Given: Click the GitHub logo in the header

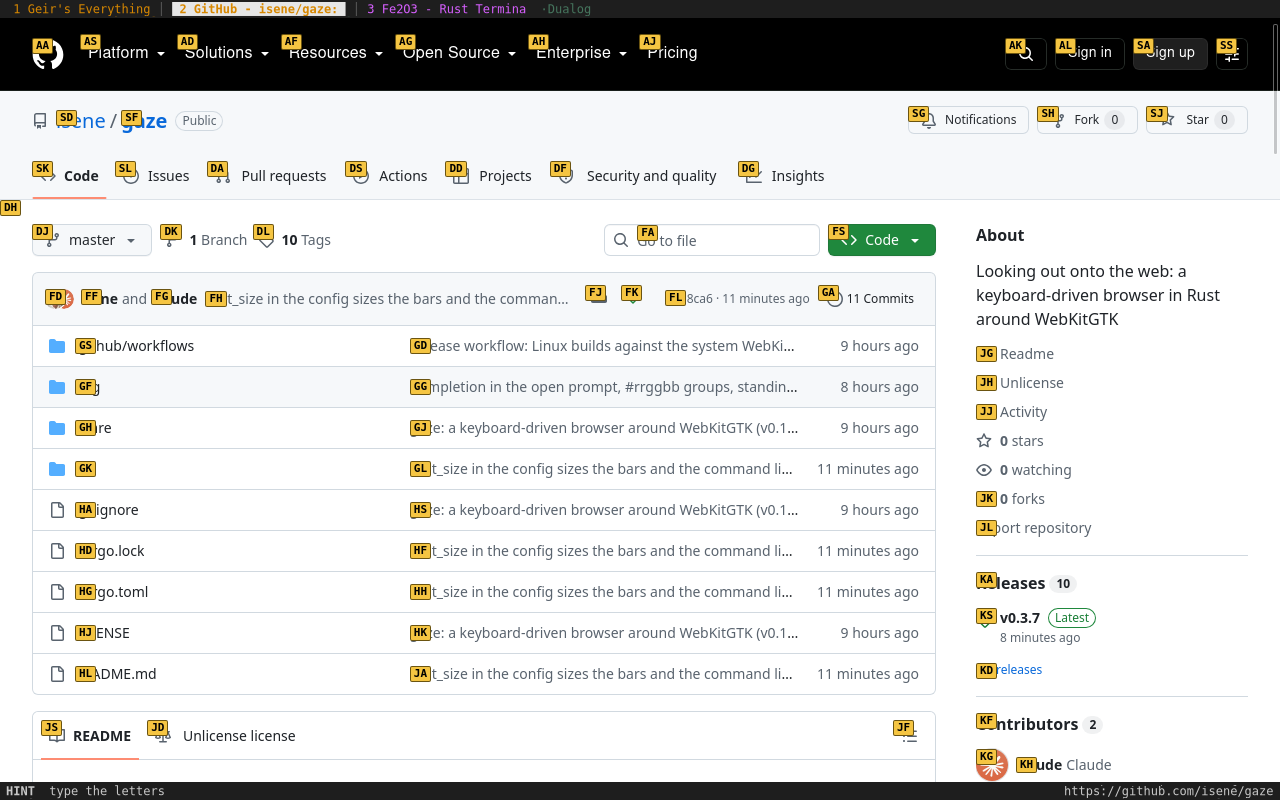Looking at the screenshot, I should [48, 54].
